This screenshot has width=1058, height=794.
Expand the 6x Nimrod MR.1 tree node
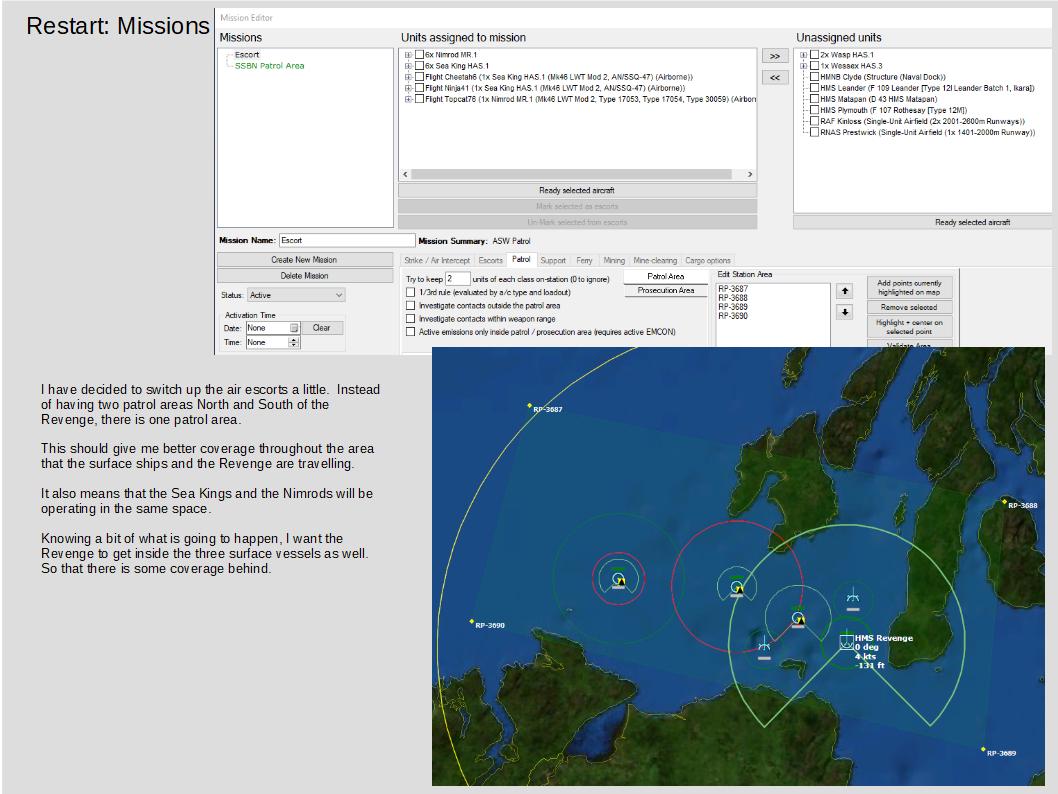pos(408,55)
